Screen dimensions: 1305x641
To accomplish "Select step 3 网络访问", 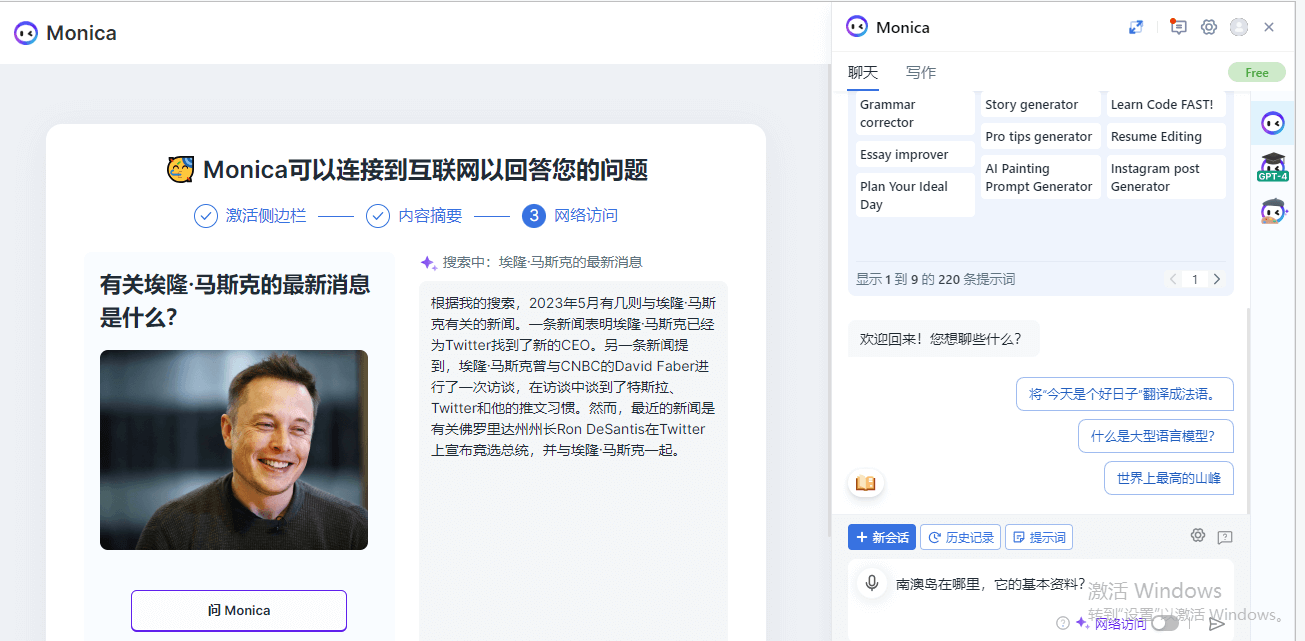I will tap(570, 215).
